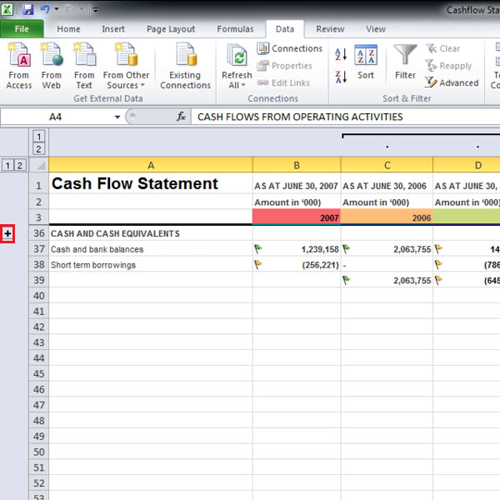The width and height of the screenshot is (500, 500).
Task: Switch to the View tab
Action: point(376,29)
